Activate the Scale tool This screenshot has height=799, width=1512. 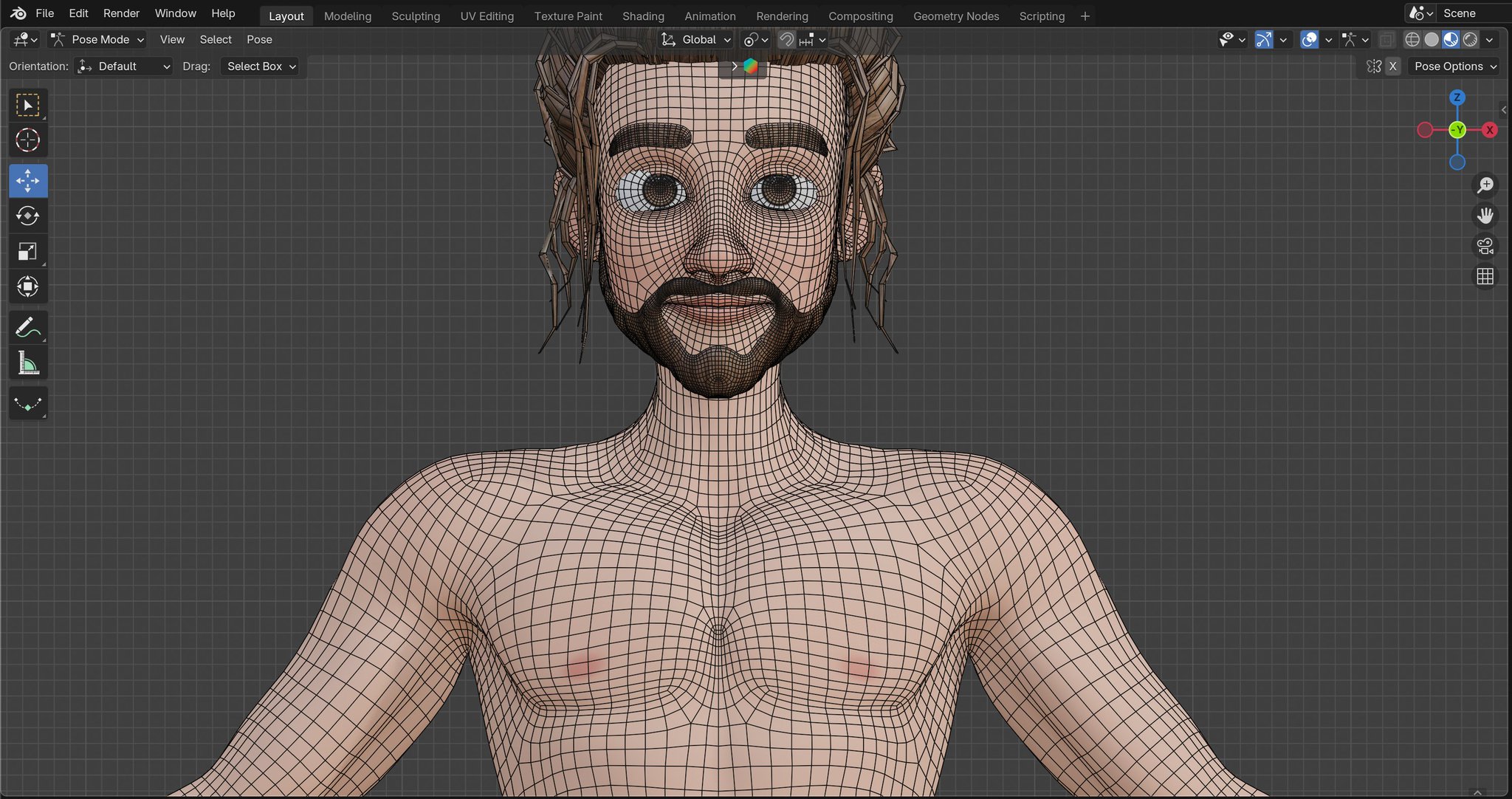click(28, 252)
